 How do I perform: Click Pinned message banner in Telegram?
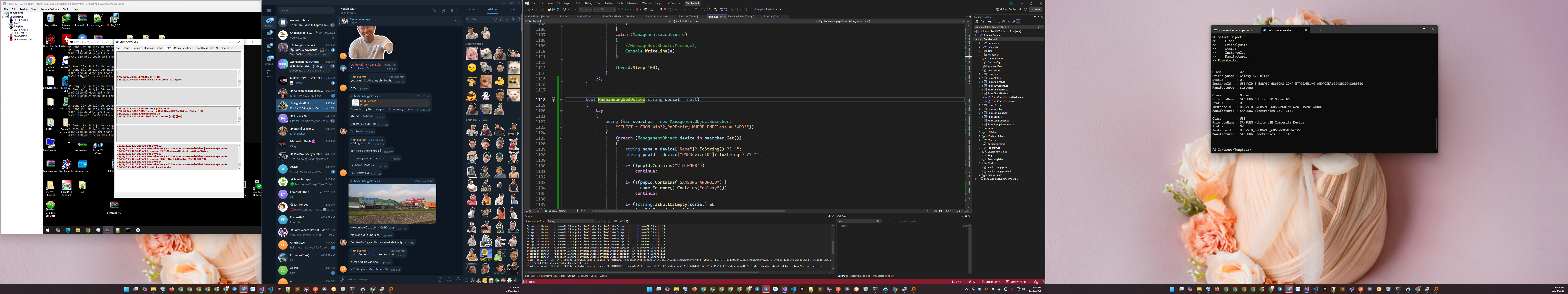[365, 21]
